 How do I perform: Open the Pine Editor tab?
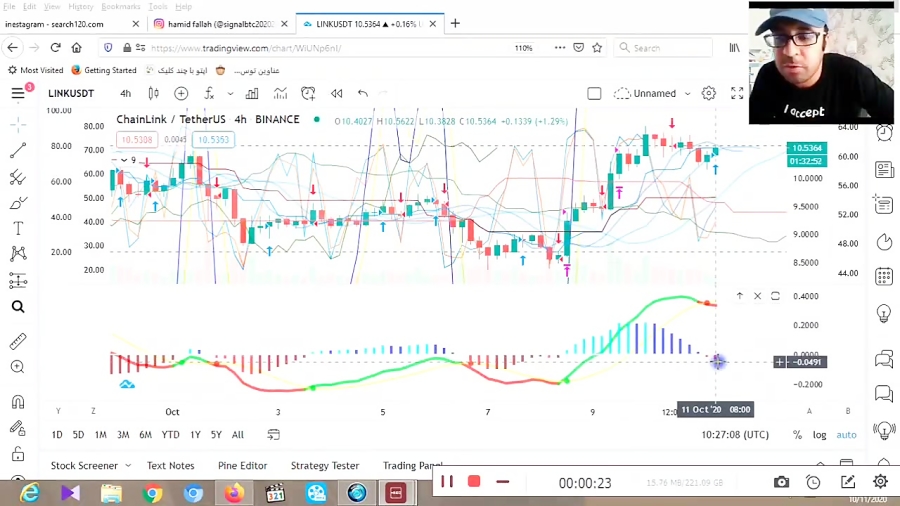(242, 465)
